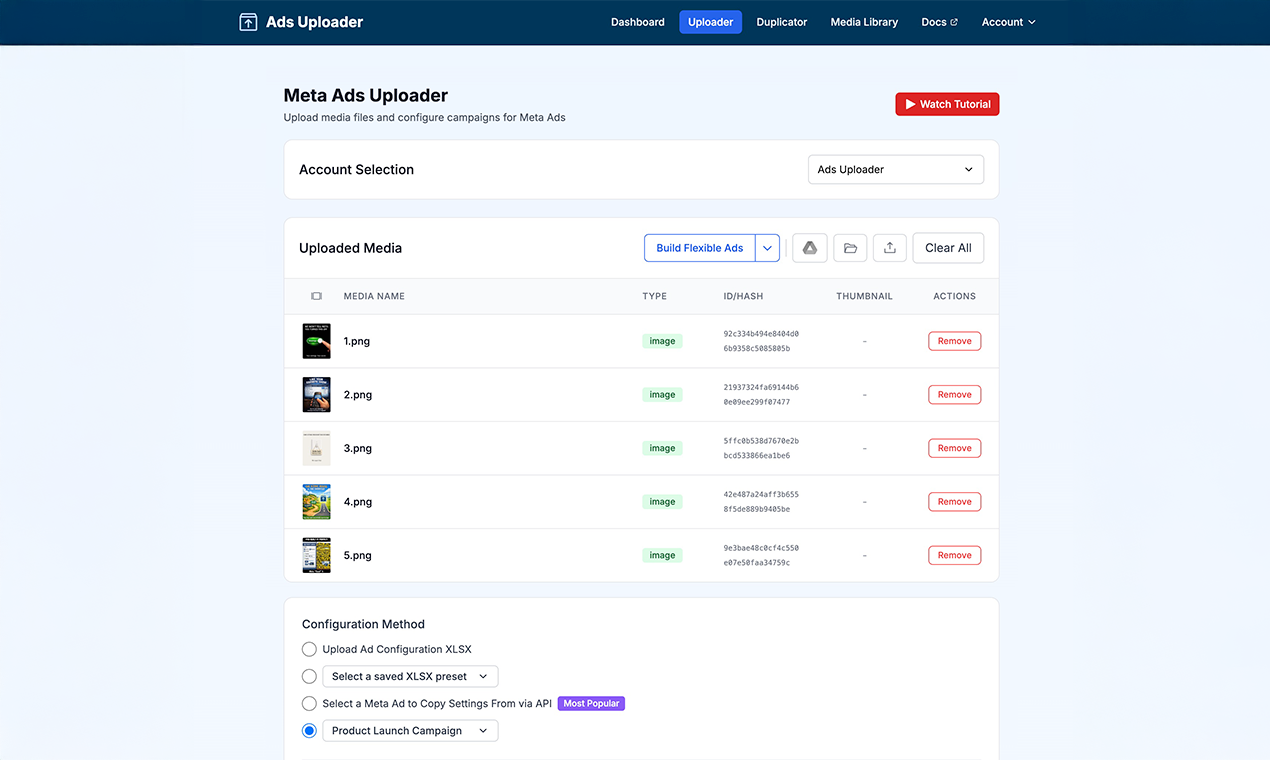Open the Duplicator page
Image resolution: width=1270 pixels, height=760 pixels.
[x=781, y=21]
